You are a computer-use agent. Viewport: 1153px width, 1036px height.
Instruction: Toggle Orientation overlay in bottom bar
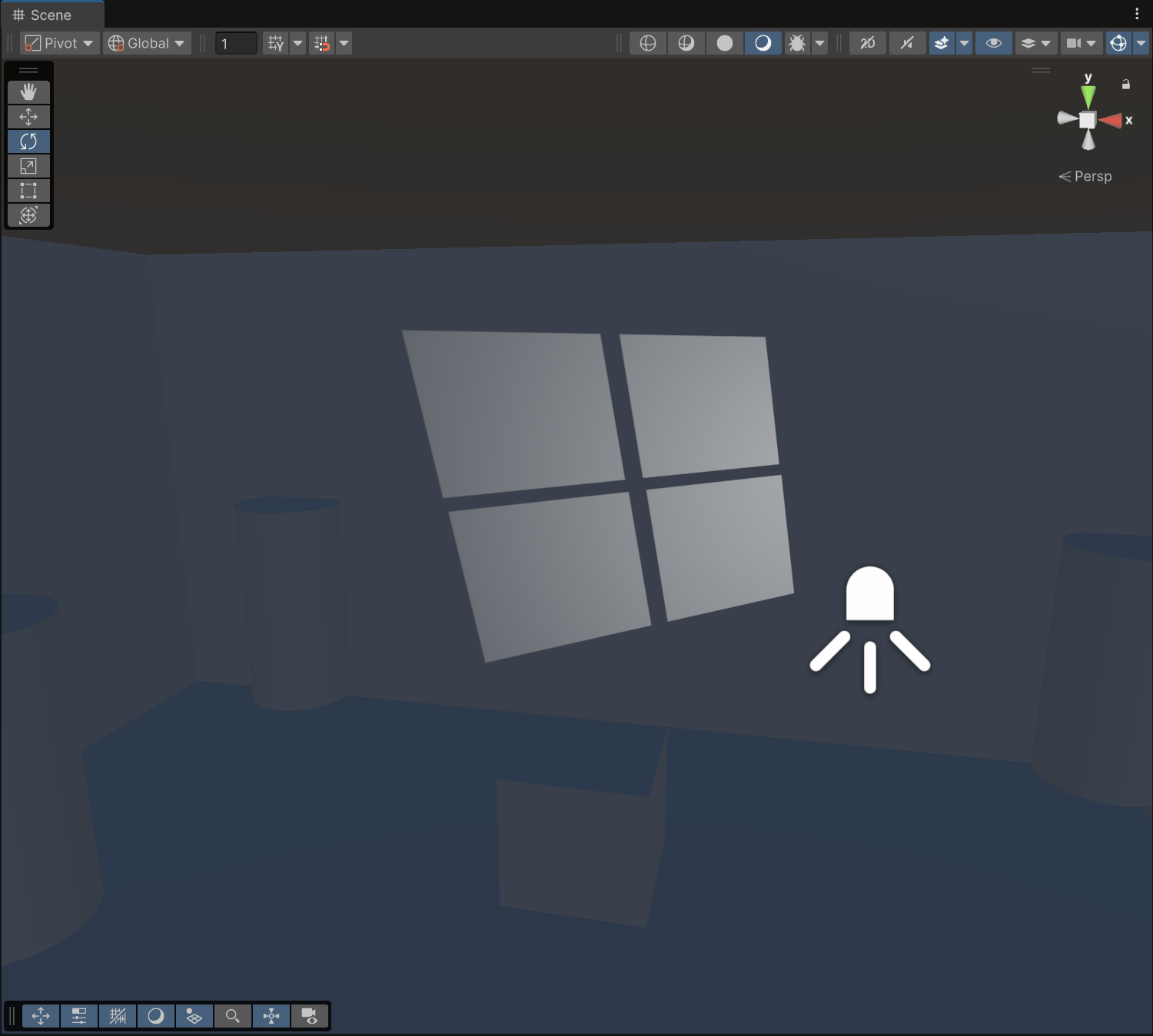click(271, 1016)
